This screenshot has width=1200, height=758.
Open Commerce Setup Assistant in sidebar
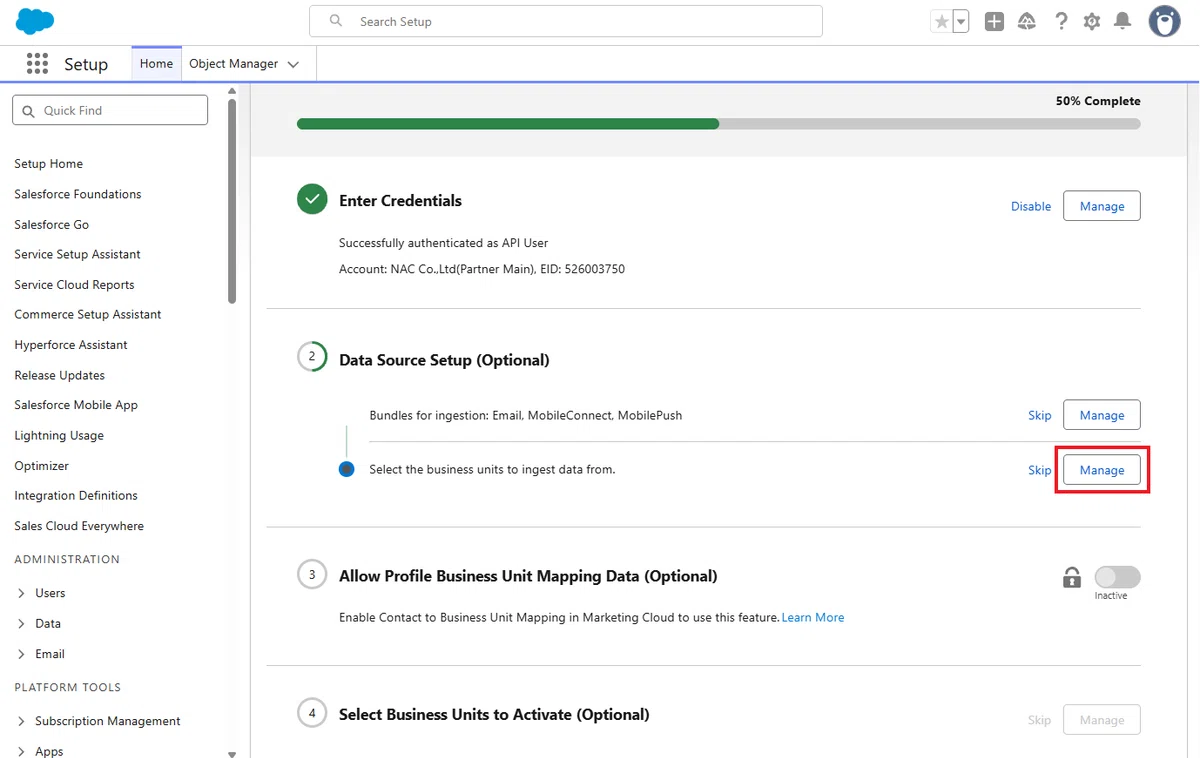click(88, 314)
